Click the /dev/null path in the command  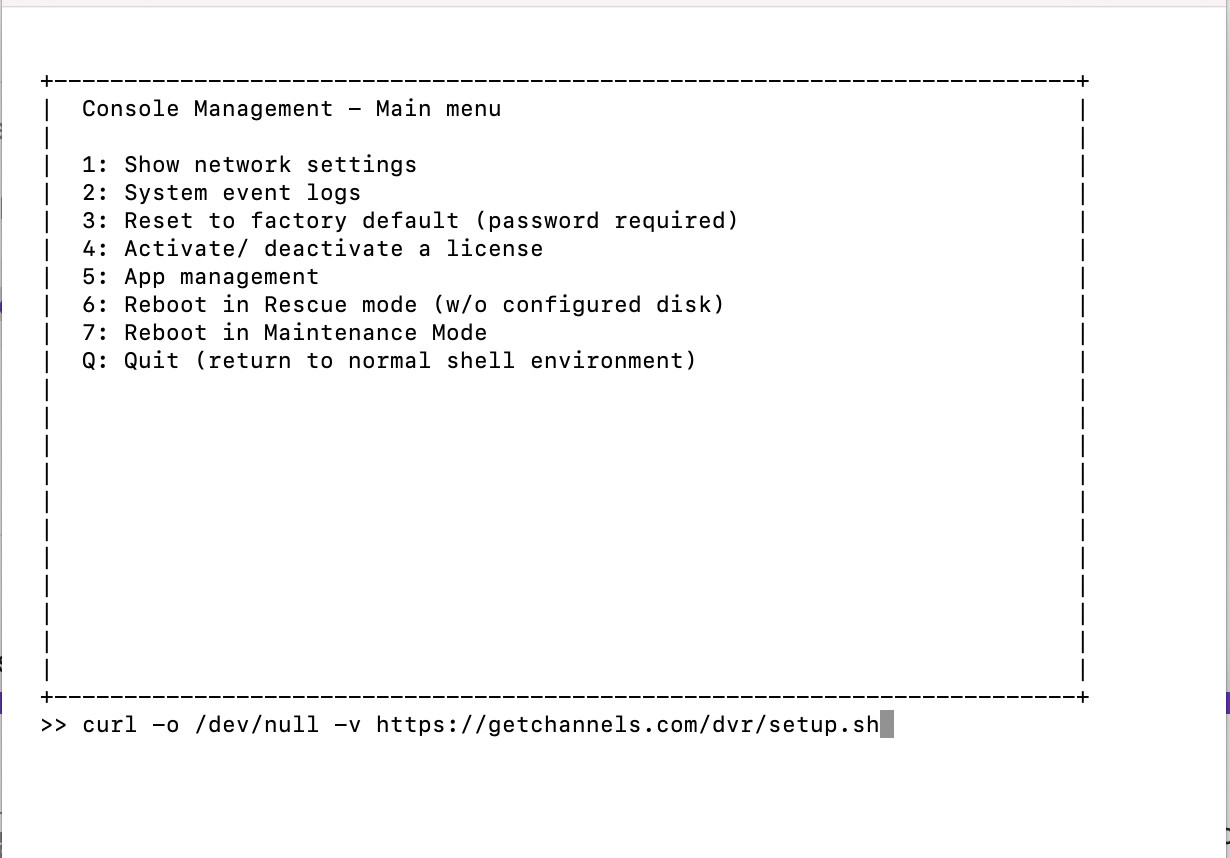pos(256,725)
